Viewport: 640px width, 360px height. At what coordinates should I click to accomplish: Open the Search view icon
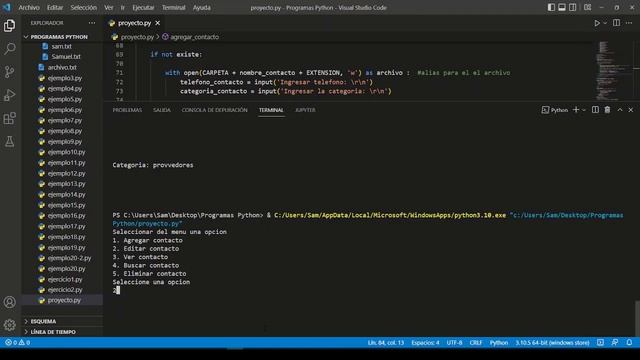pyautogui.click(x=9, y=49)
